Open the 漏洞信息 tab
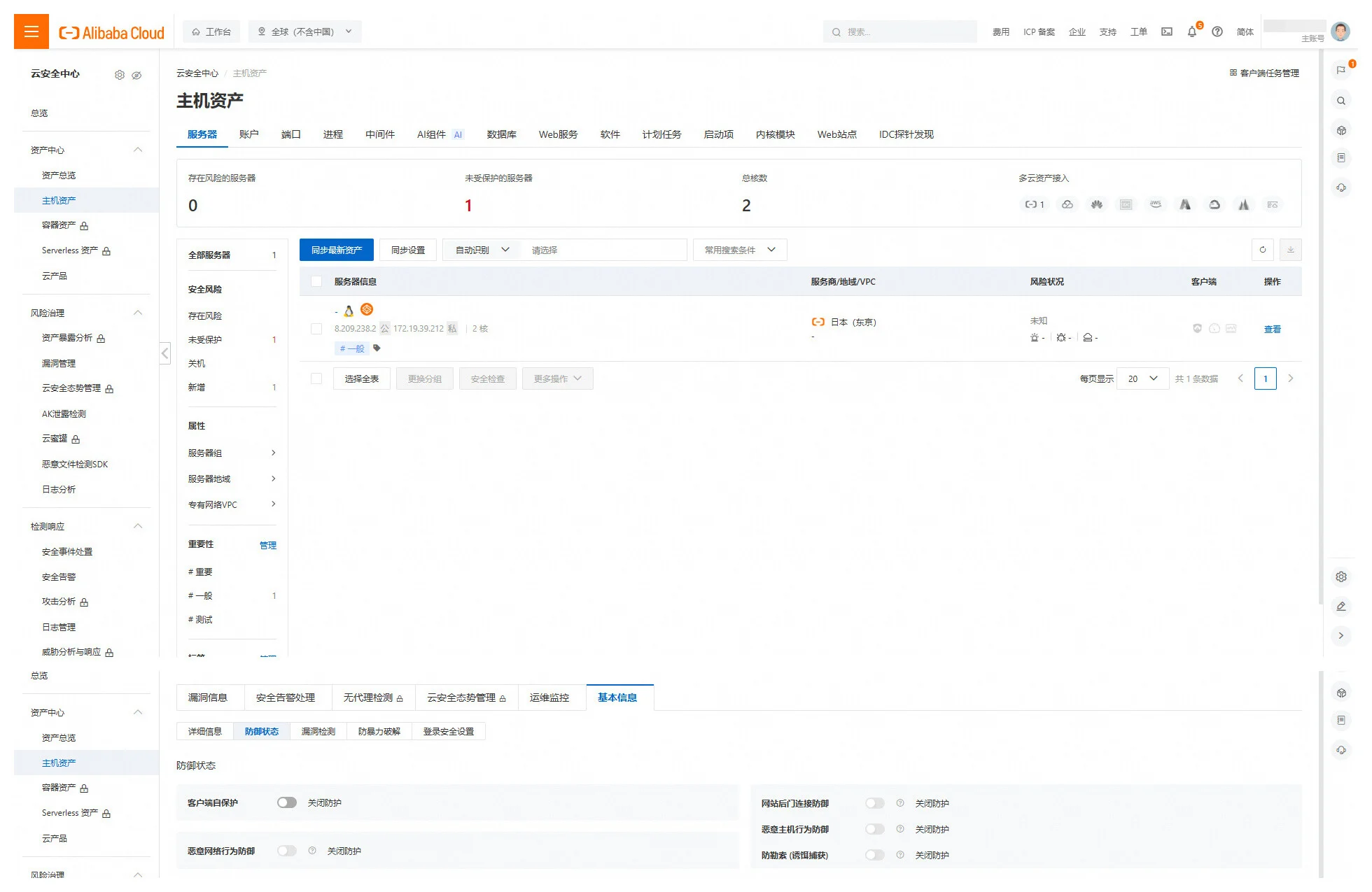This screenshot has width=1372, height=892. (x=208, y=698)
